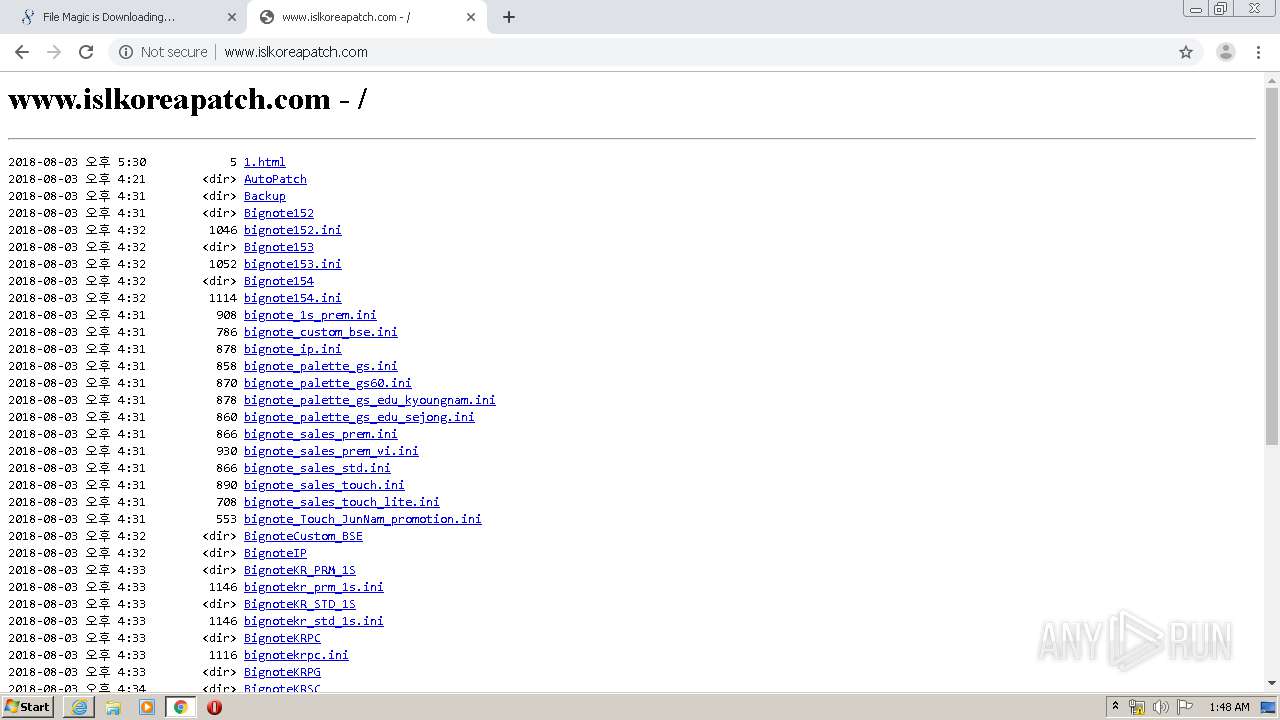Viewport: 1280px width, 720px height.
Task: Open the Bignote152 folder link
Action: tap(279, 213)
